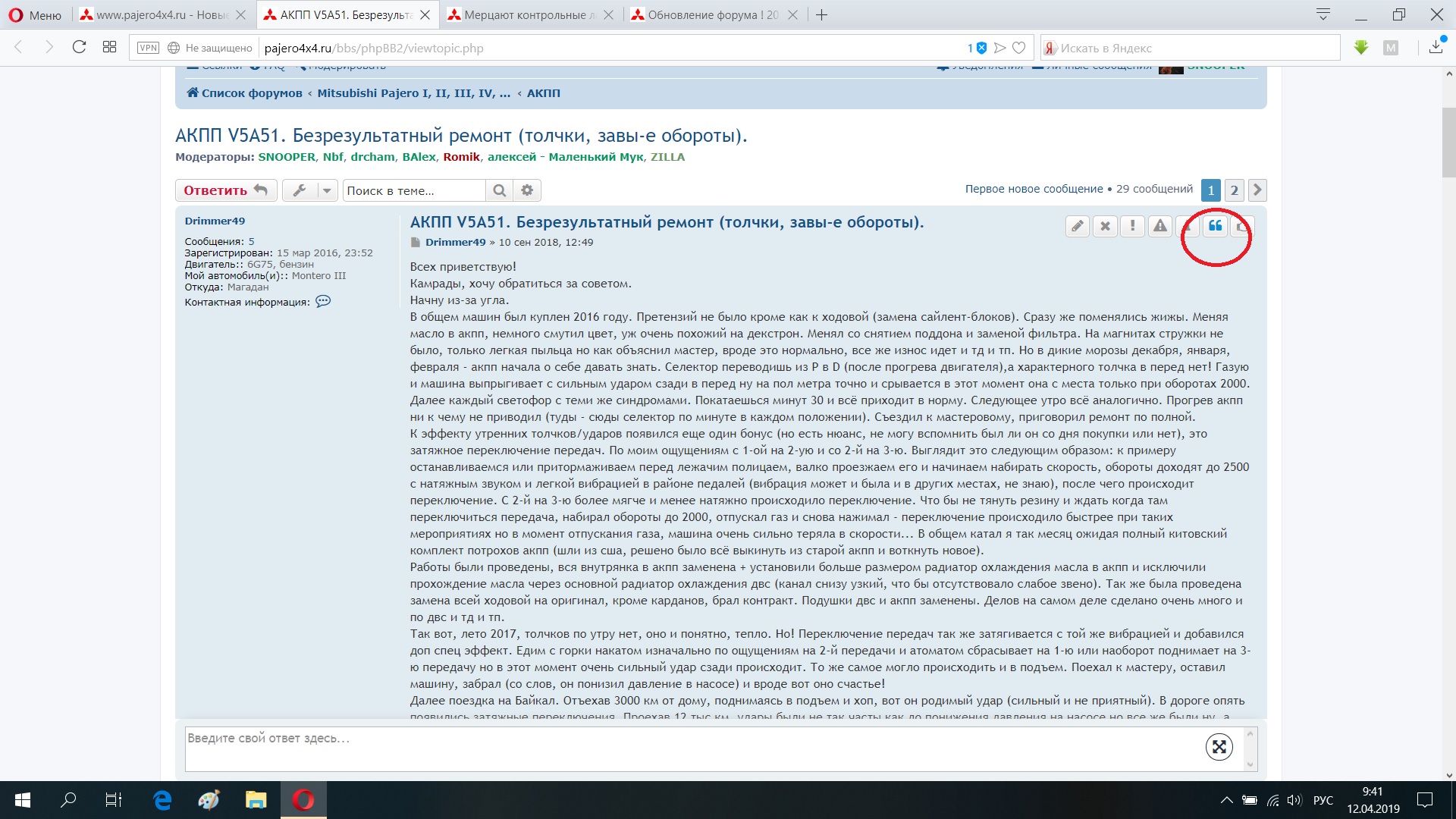Click the warn user triangle icon
Image resolution: width=1456 pixels, height=819 pixels.
pyautogui.click(x=1160, y=226)
